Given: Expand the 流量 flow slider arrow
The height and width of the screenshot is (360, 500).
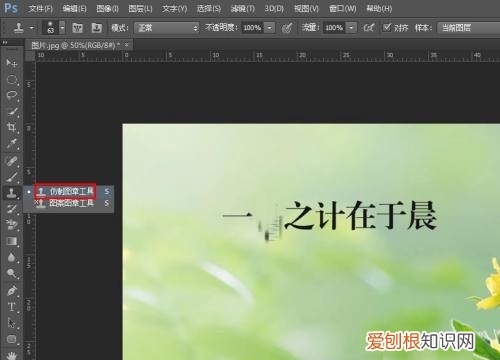Looking at the screenshot, I should [x=351, y=28].
